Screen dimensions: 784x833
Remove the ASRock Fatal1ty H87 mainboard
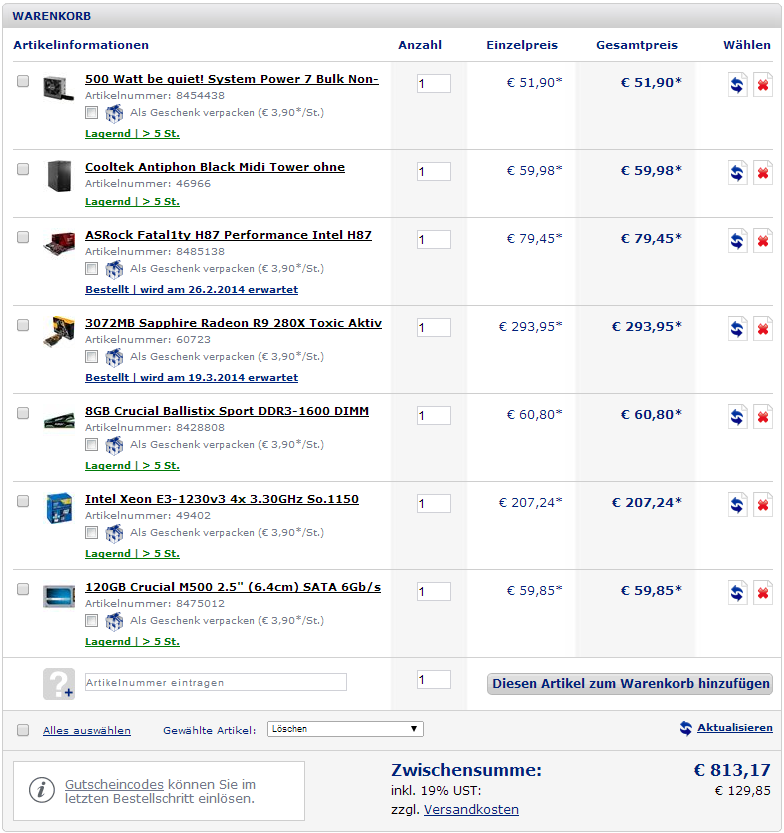763,241
